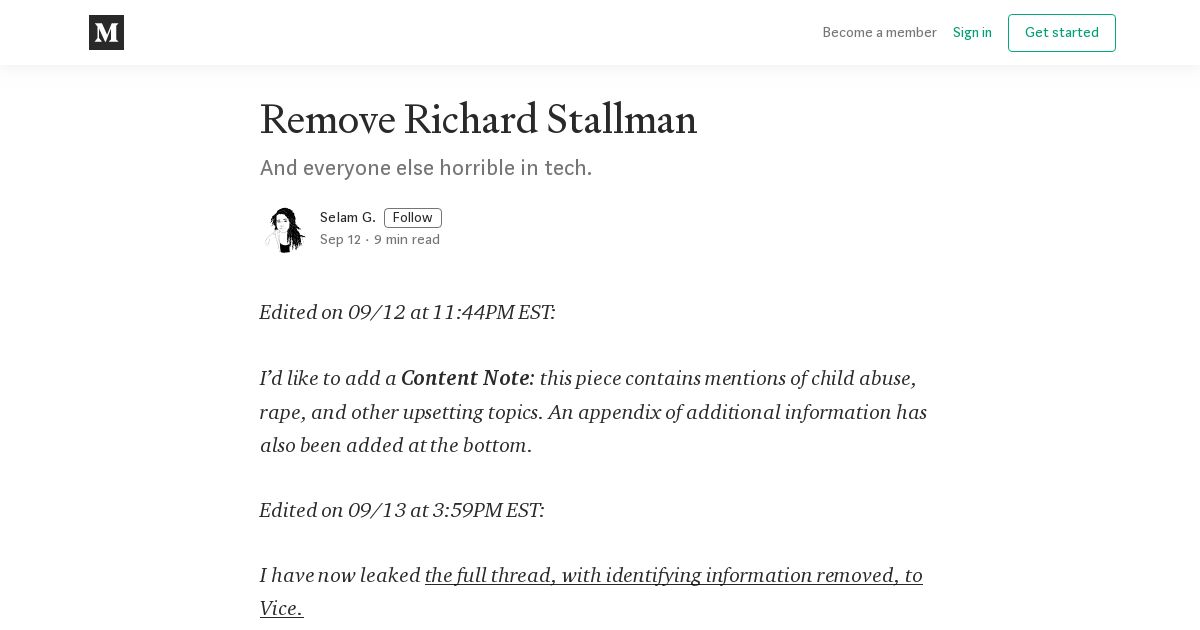Click the Remove Richard Stallman headline
The height and width of the screenshot is (630, 1200).
point(478,120)
